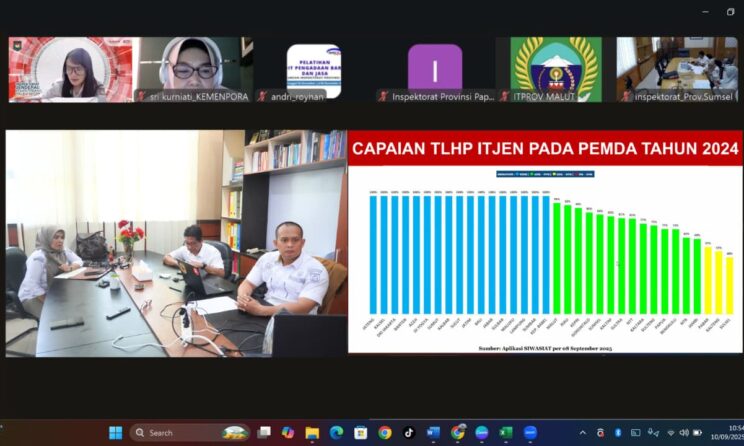Viewport: 744px width, 446px height.
Task: Click the shared CAPAIAN TLHP ITJEN chart slide
Action: click(x=545, y=242)
